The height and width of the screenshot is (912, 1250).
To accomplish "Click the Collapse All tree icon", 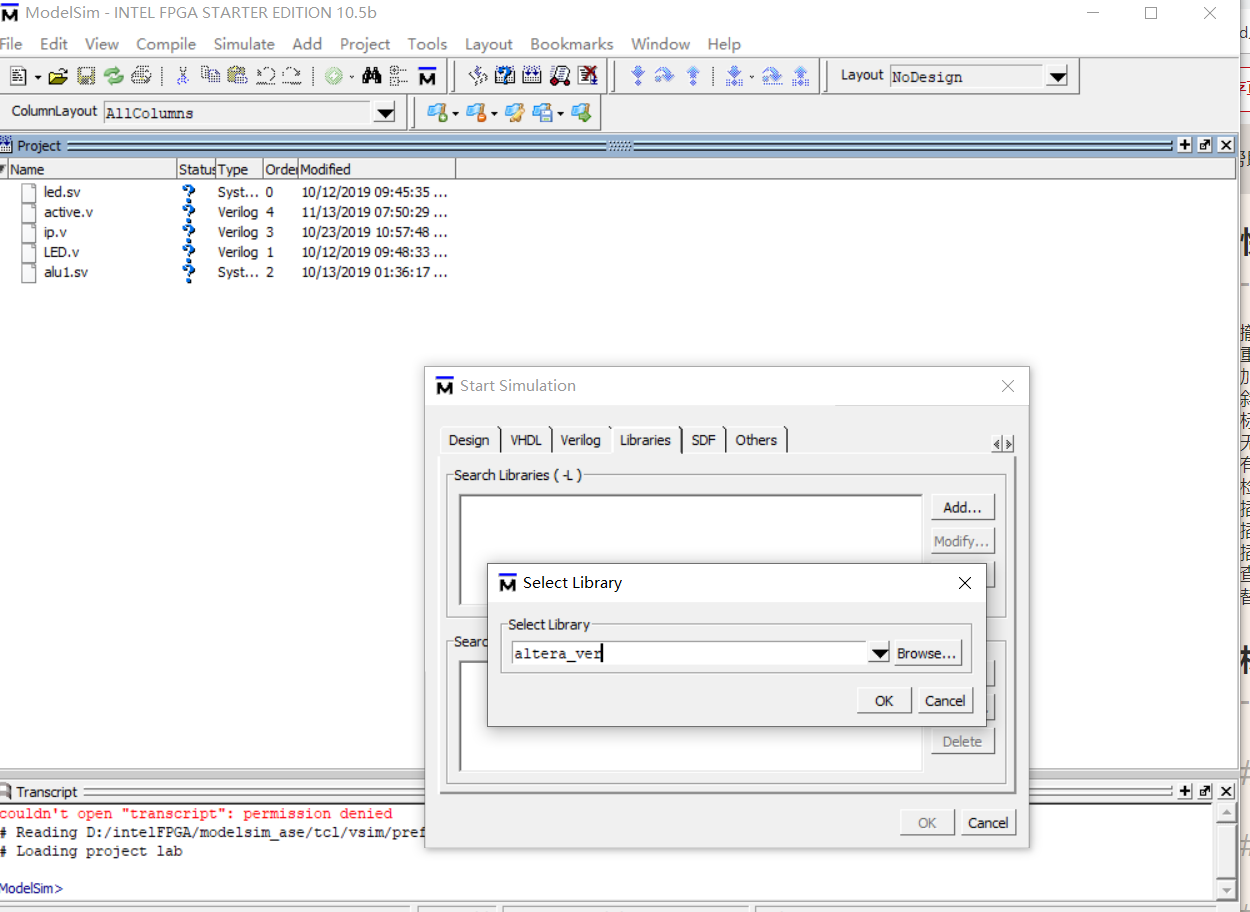I will [x=399, y=76].
